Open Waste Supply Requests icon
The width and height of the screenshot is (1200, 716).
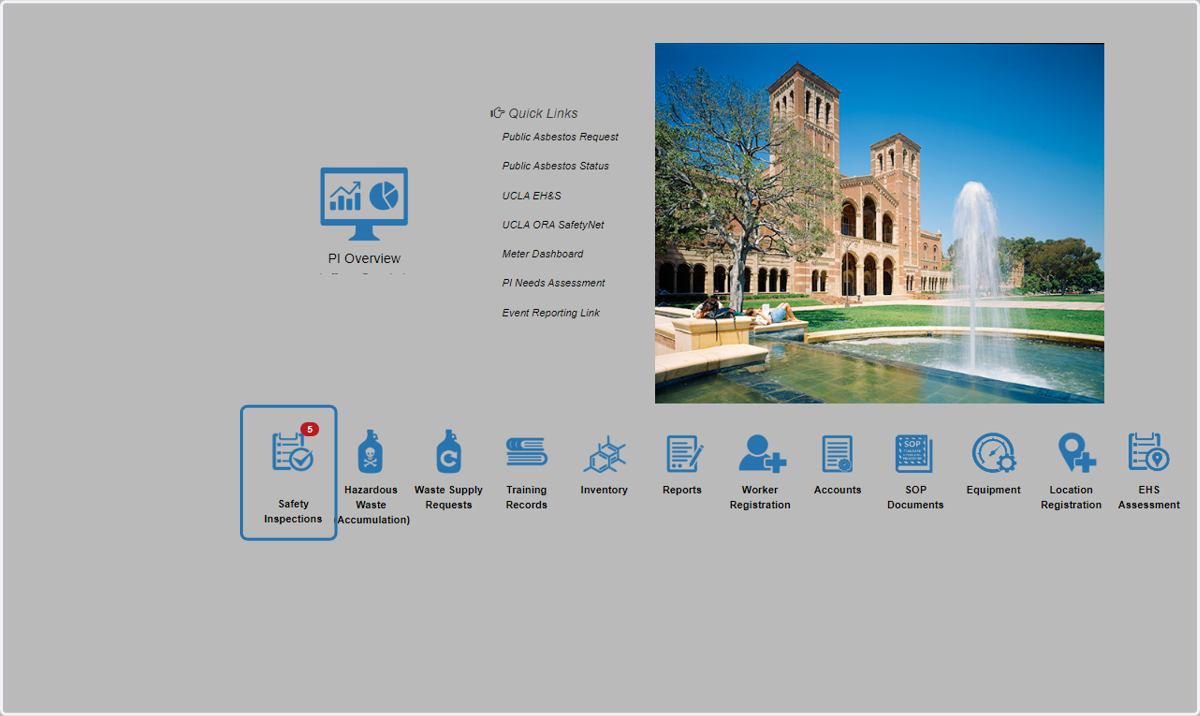point(449,453)
